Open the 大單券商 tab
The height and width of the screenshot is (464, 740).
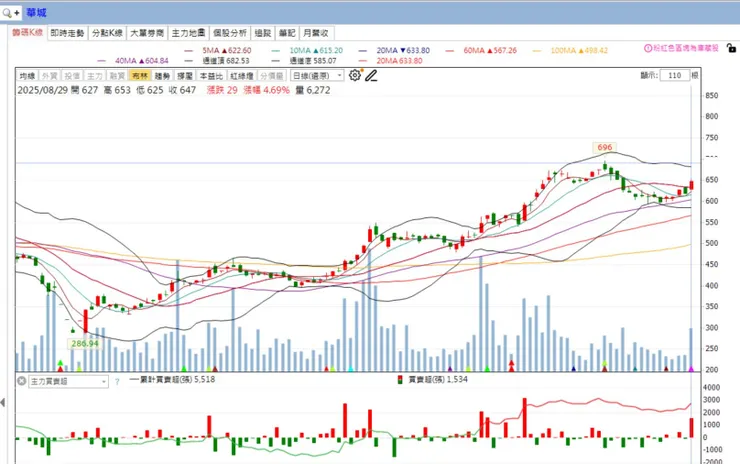(x=147, y=33)
